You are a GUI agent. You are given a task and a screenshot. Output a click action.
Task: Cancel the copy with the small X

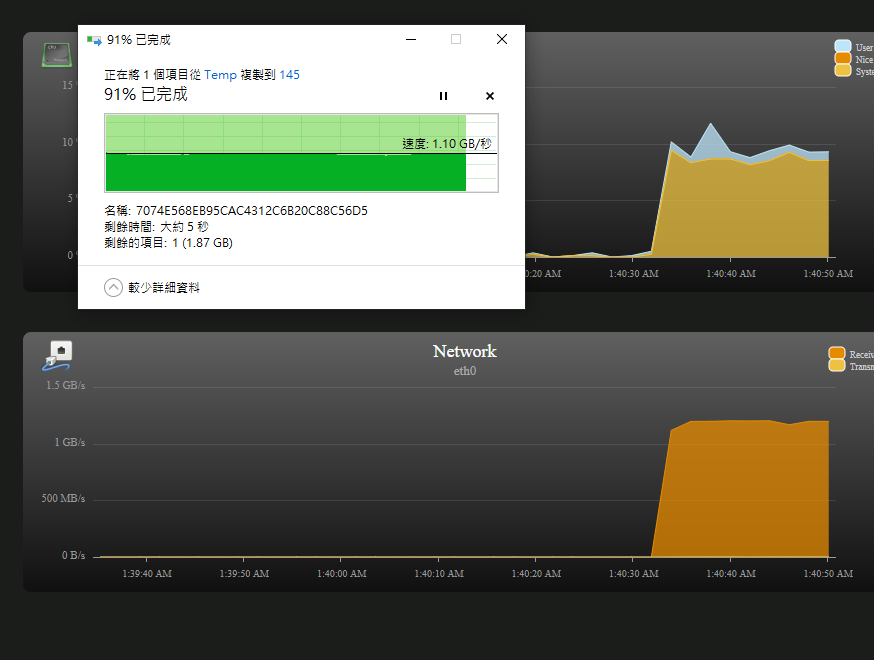(489, 96)
